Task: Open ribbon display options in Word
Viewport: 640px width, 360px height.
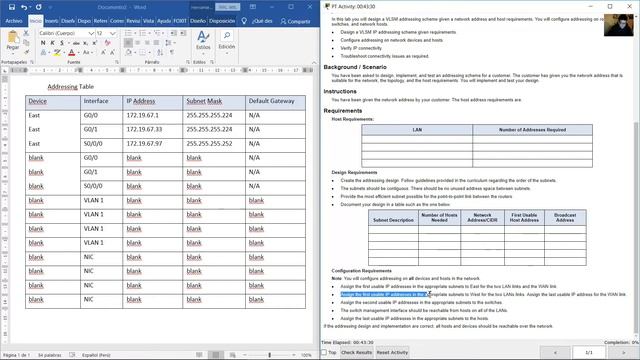Action: pyautogui.click(x=253, y=7)
